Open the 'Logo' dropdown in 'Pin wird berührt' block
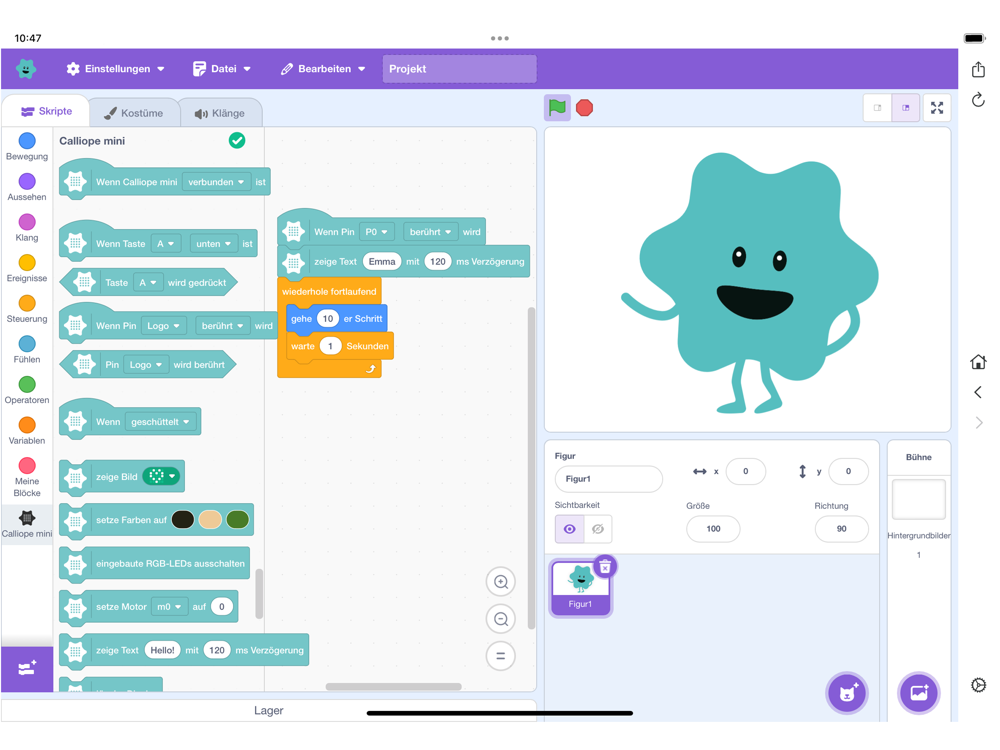This screenshot has width=1000, height=750. 146,365
